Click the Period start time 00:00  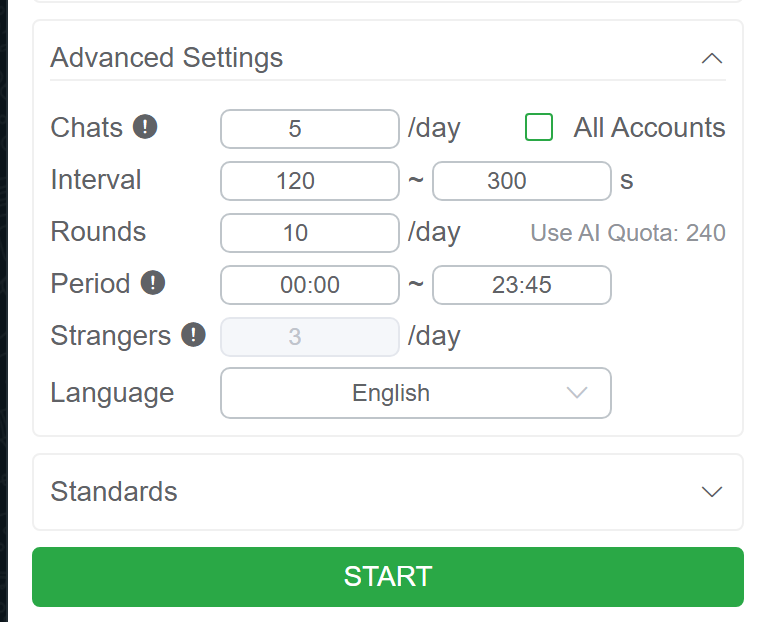point(310,285)
